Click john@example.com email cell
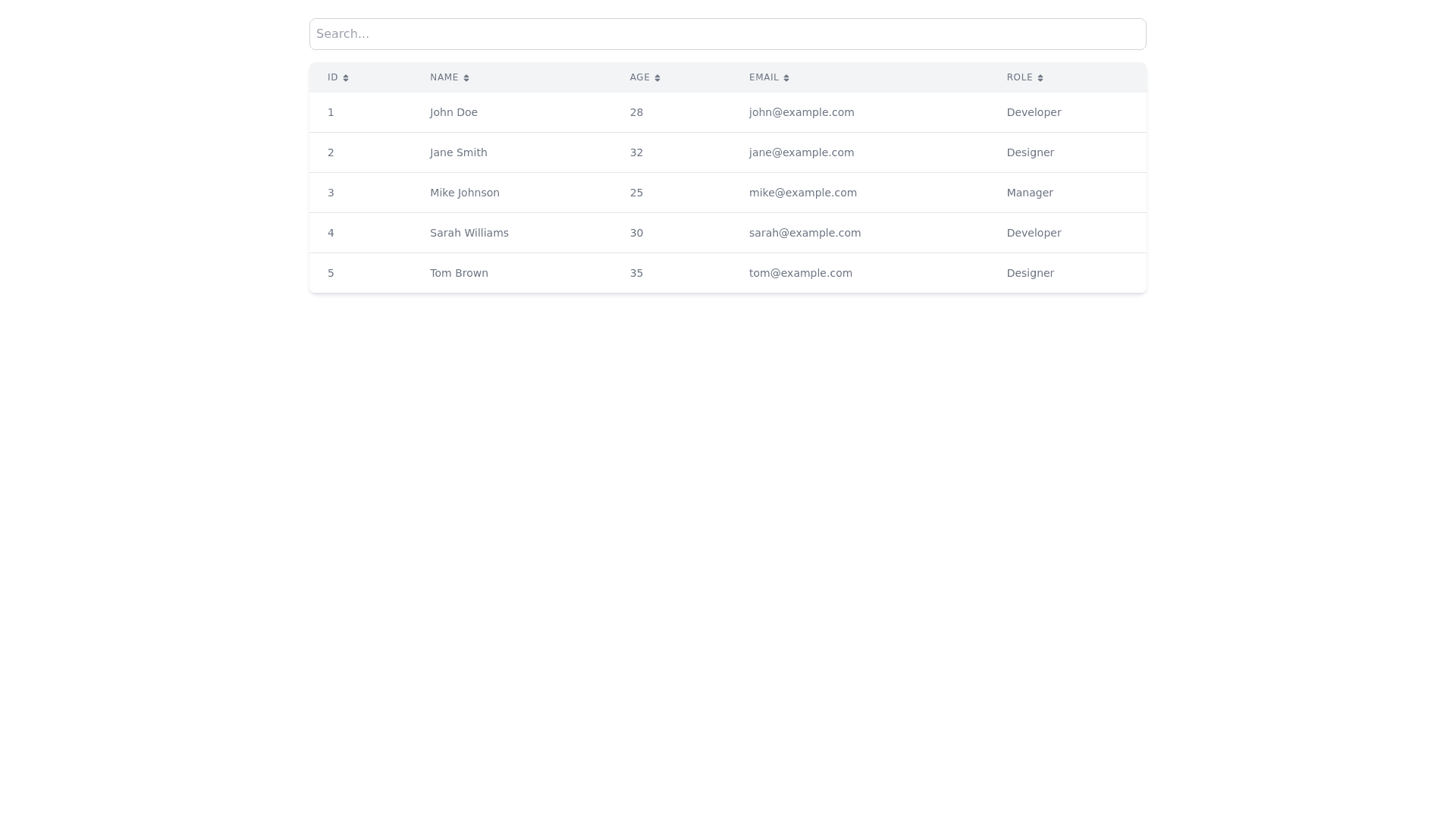The image size is (1456, 819). pyautogui.click(x=801, y=112)
